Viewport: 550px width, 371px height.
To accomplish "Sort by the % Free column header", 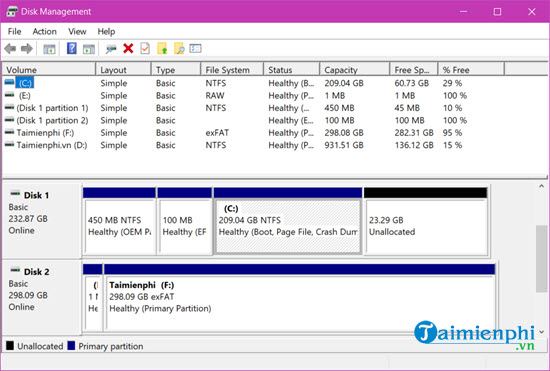I will 471,70.
